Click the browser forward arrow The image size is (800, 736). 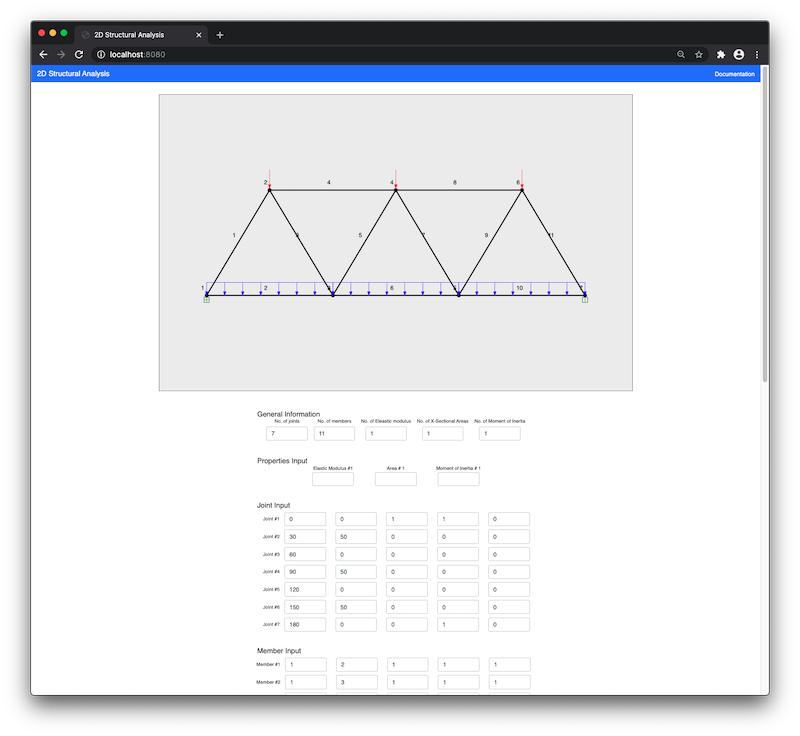61,54
